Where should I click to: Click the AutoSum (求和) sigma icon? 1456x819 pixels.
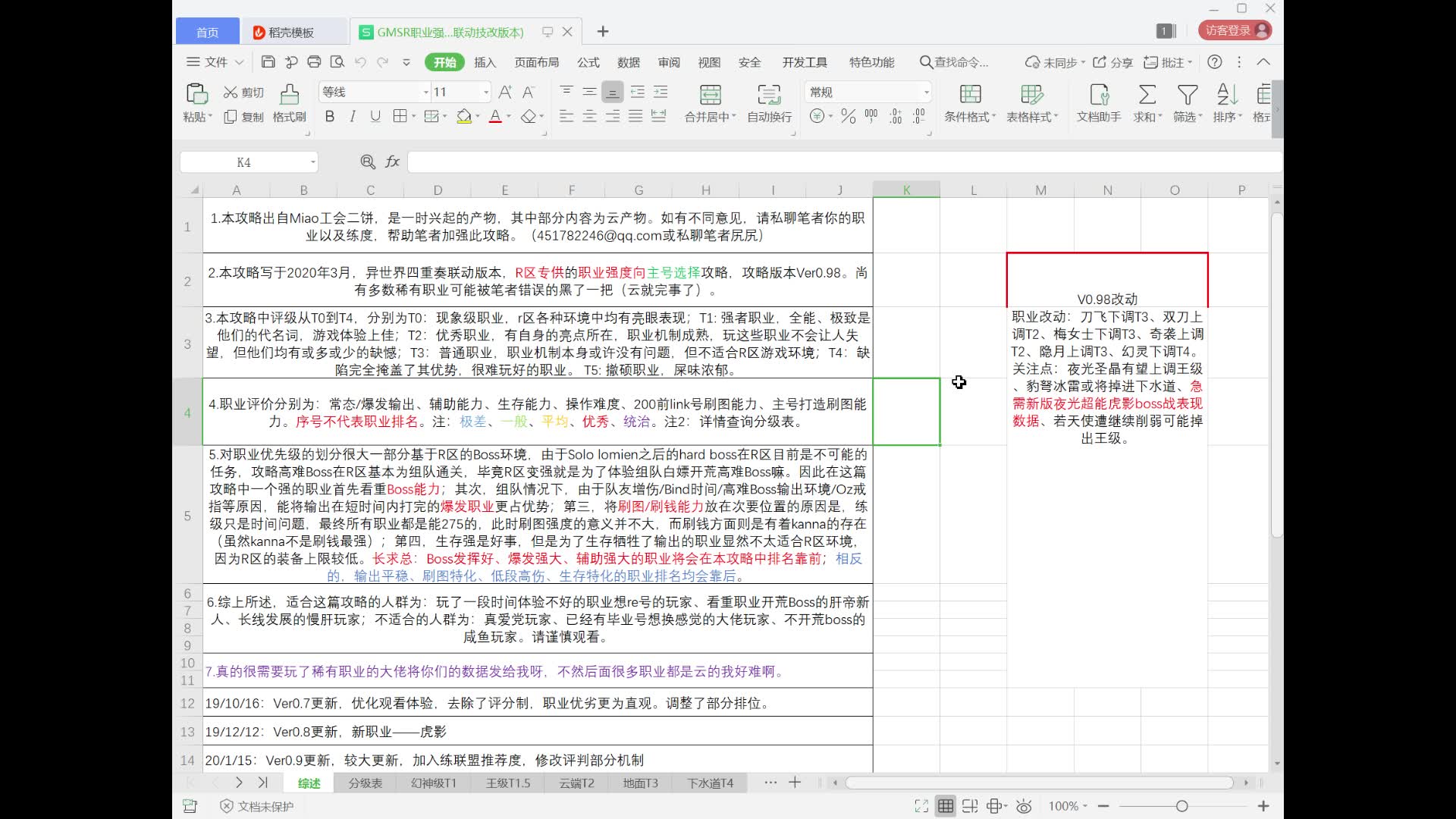pos(1147,94)
